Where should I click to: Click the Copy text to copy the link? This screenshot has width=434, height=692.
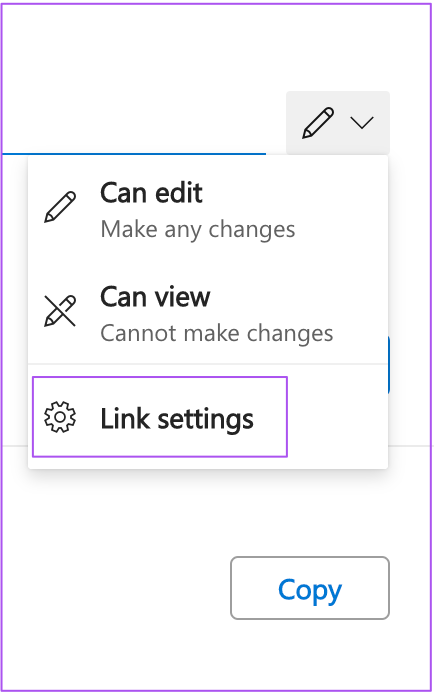(310, 590)
